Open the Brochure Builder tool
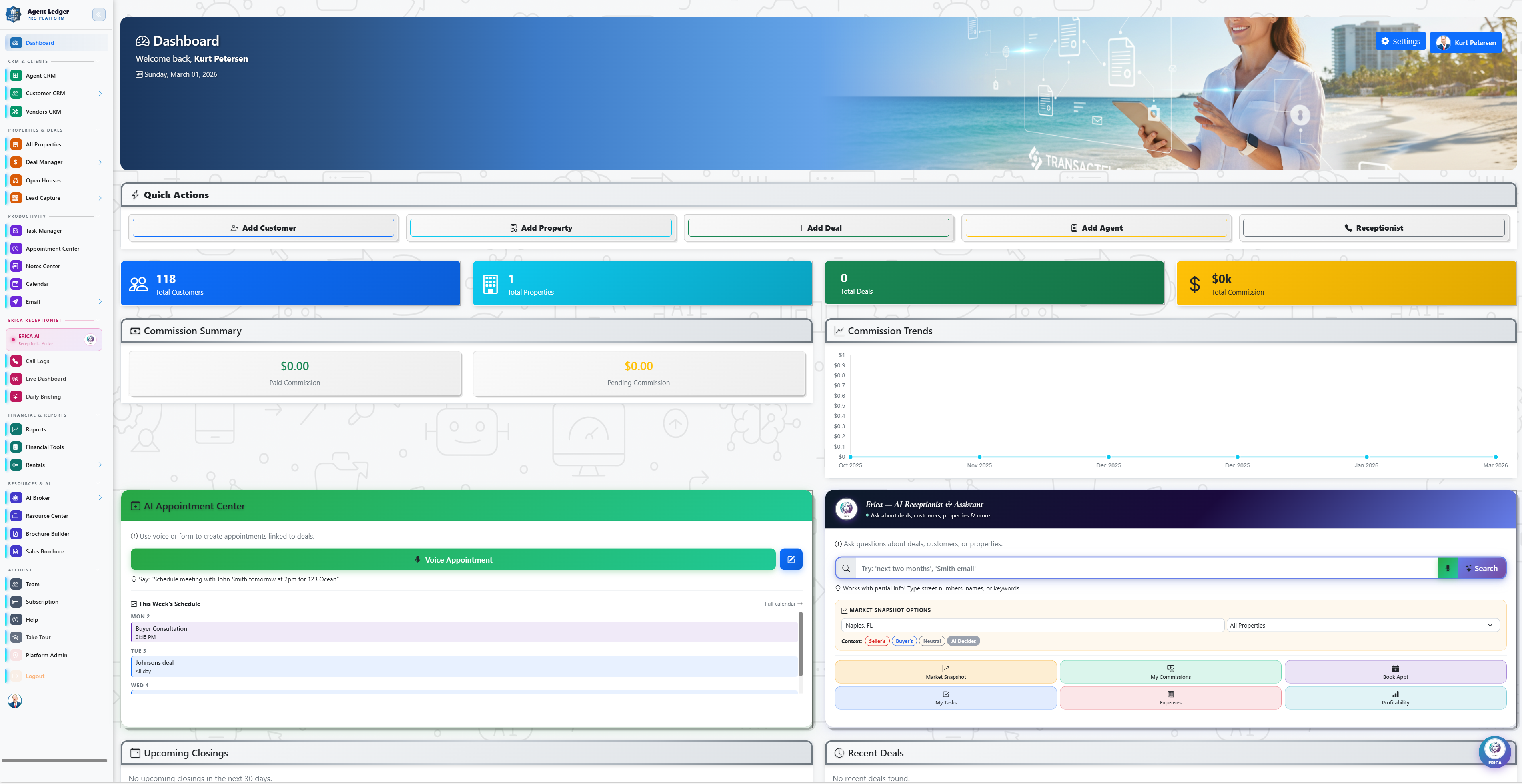Viewport: 1522px width, 784px height. click(47, 533)
